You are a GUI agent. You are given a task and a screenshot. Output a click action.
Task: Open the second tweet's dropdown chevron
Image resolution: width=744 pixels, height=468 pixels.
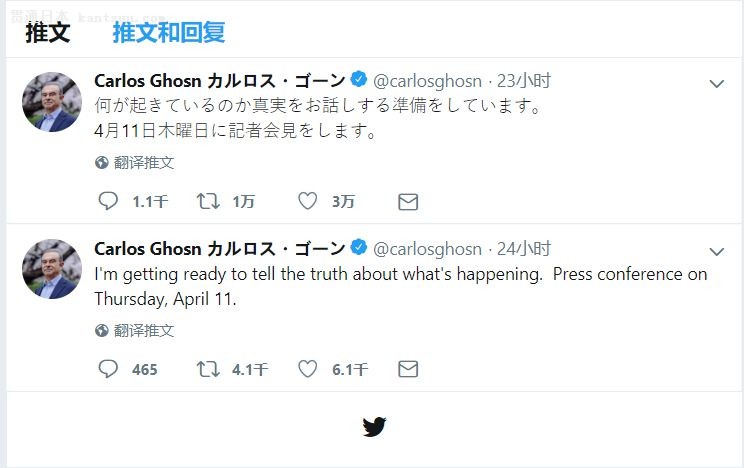click(716, 251)
